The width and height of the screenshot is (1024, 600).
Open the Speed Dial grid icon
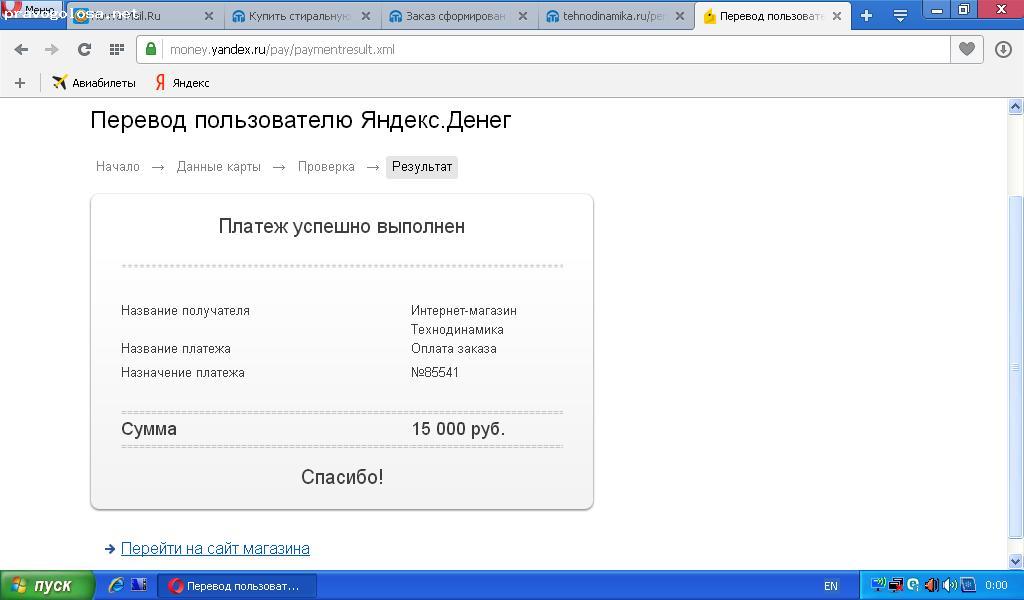click(116, 49)
